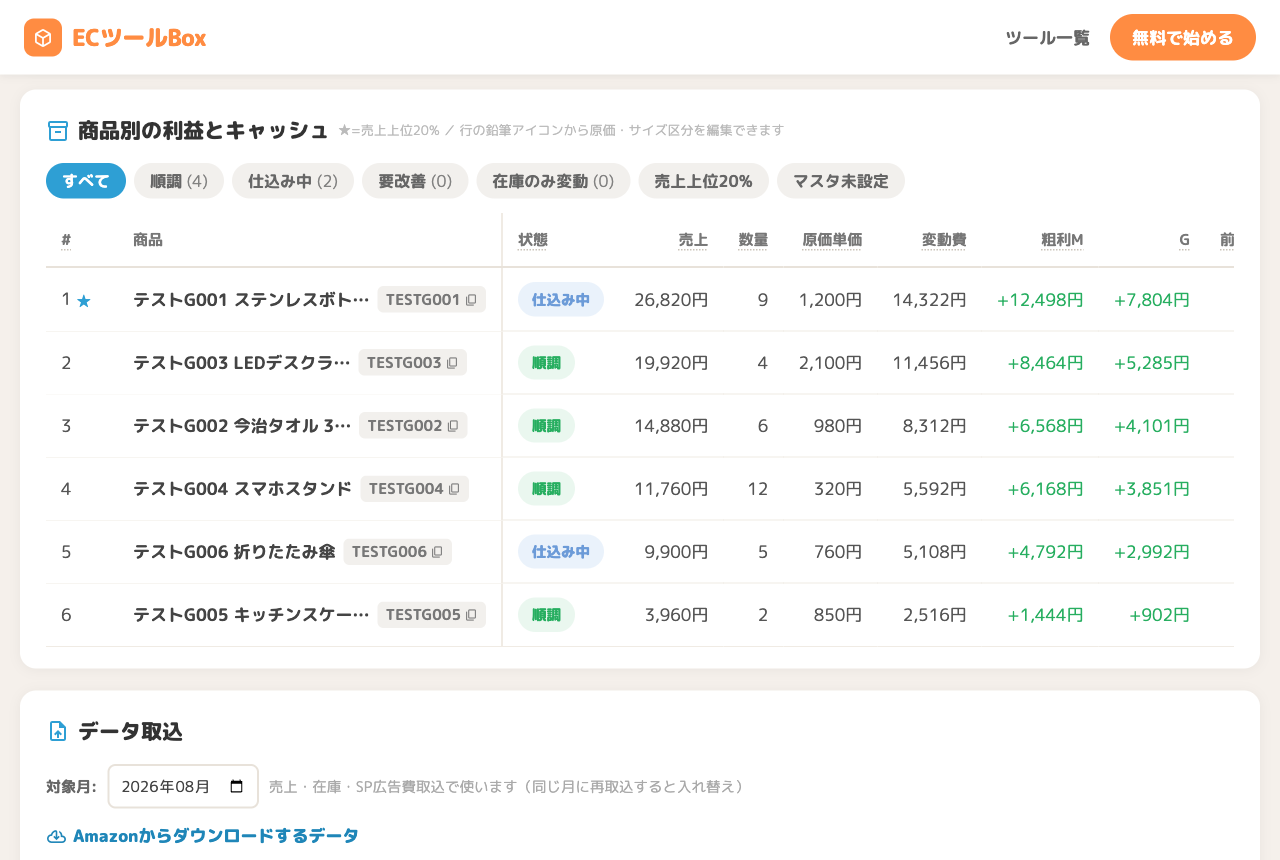Click the 順調 status badge for TESTG005

(x=546, y=614)
